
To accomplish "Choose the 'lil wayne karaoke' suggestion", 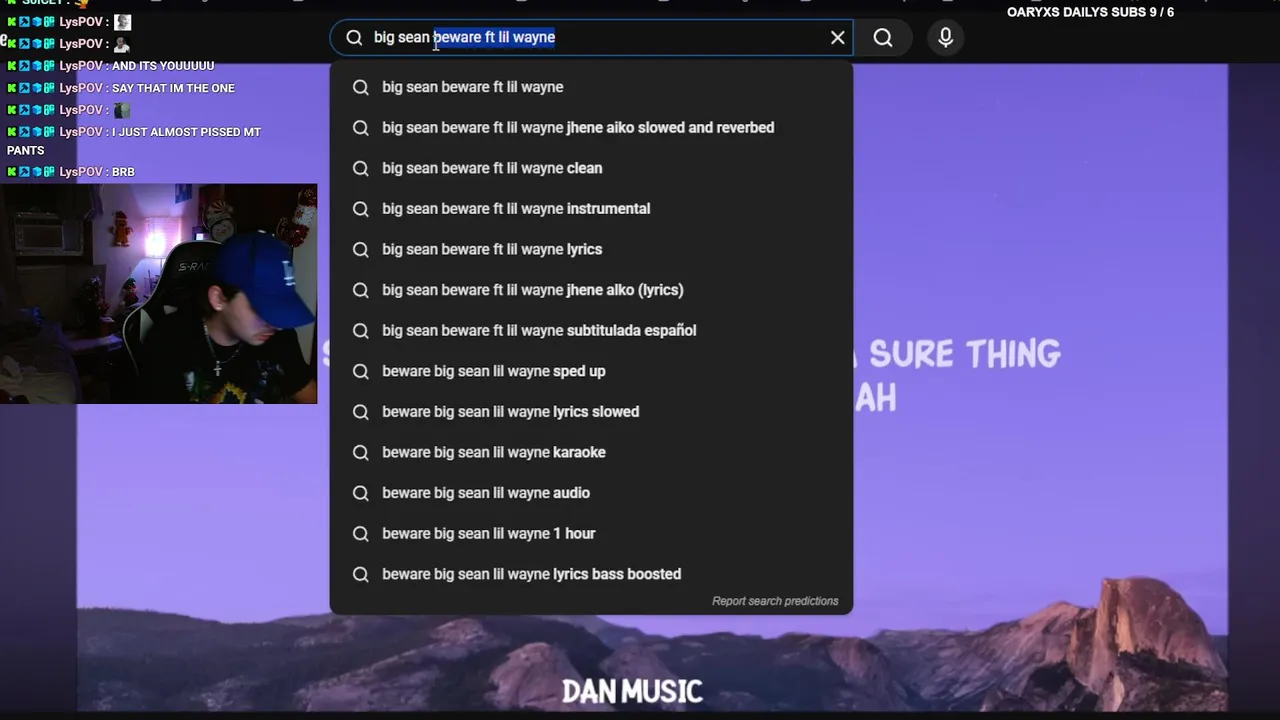I will coord(591,452).
